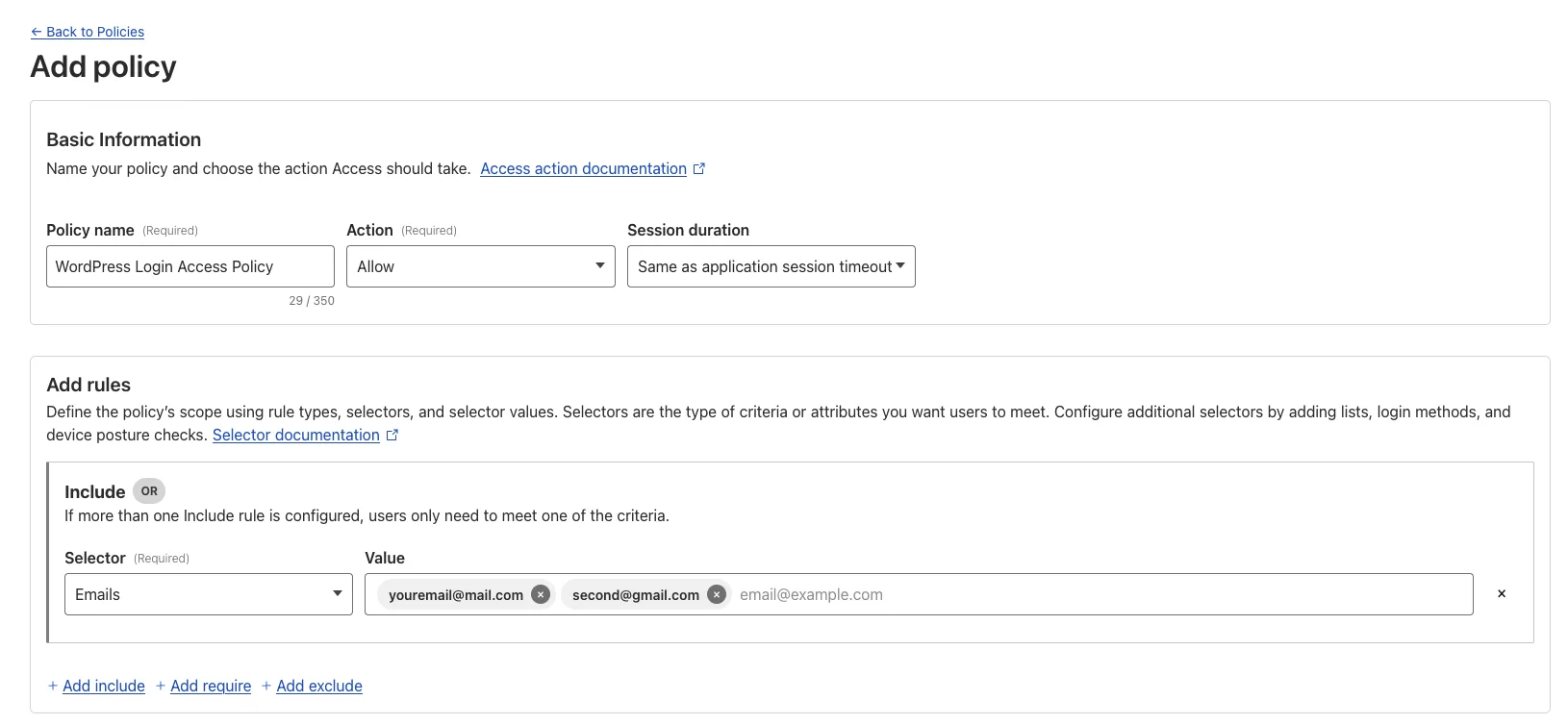
Task: Click the OR badge next to Include
Action: coord(149,490)
